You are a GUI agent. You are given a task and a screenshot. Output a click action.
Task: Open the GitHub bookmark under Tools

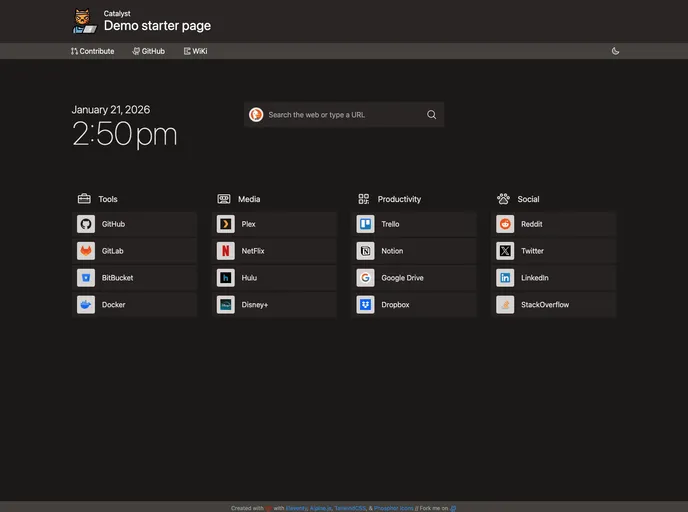coord(113,224)
